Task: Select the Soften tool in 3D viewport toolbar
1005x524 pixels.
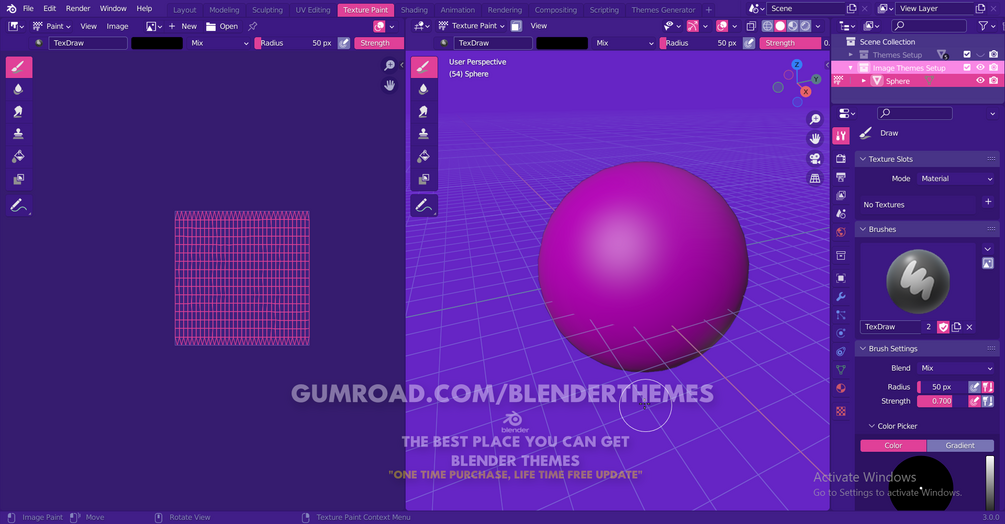Action: point(424,89)
